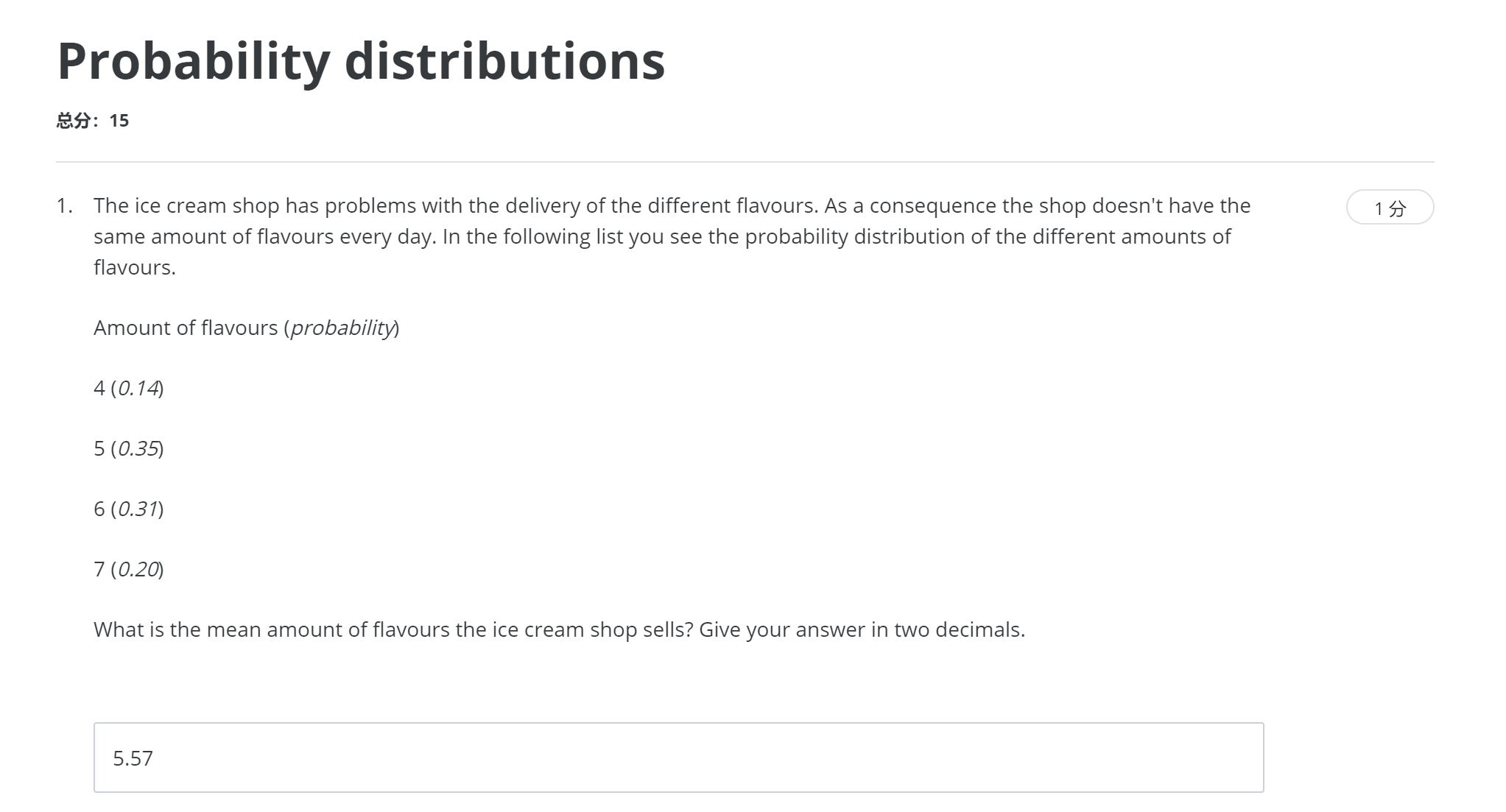Click the answer input field containing 5.57
The image size is (1506, 812).
[678, 757]
